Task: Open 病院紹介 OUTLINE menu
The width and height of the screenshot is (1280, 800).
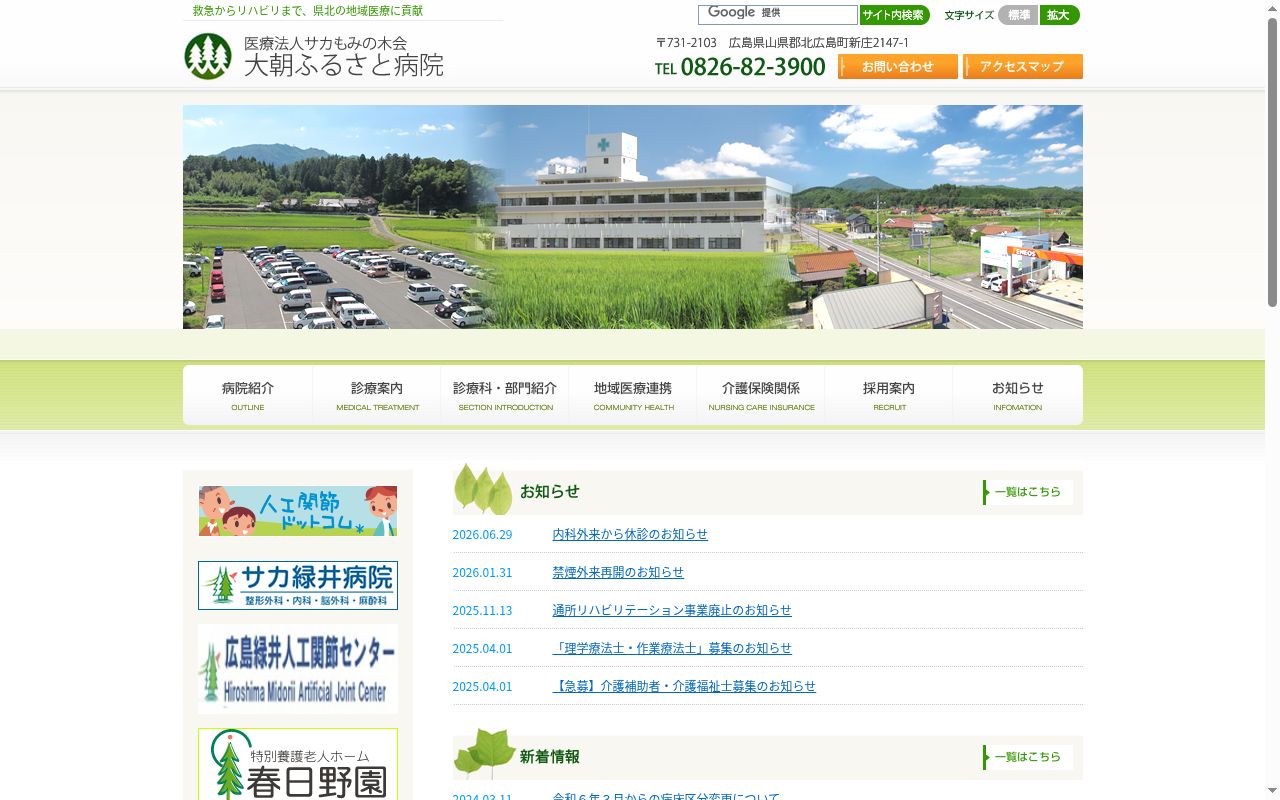Action: point(248,395)
